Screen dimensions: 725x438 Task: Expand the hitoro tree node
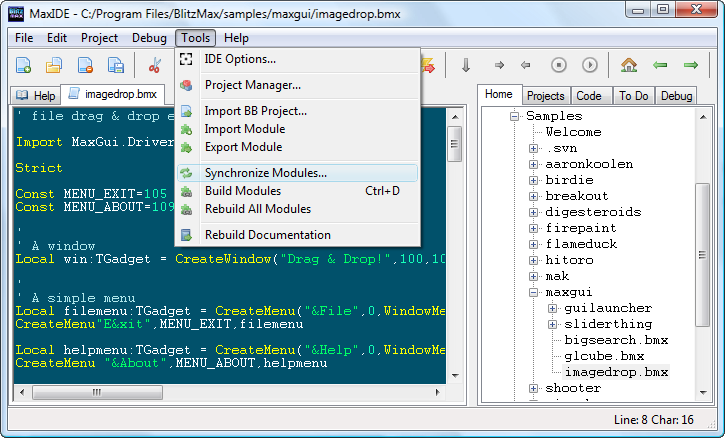pos(533,260)
